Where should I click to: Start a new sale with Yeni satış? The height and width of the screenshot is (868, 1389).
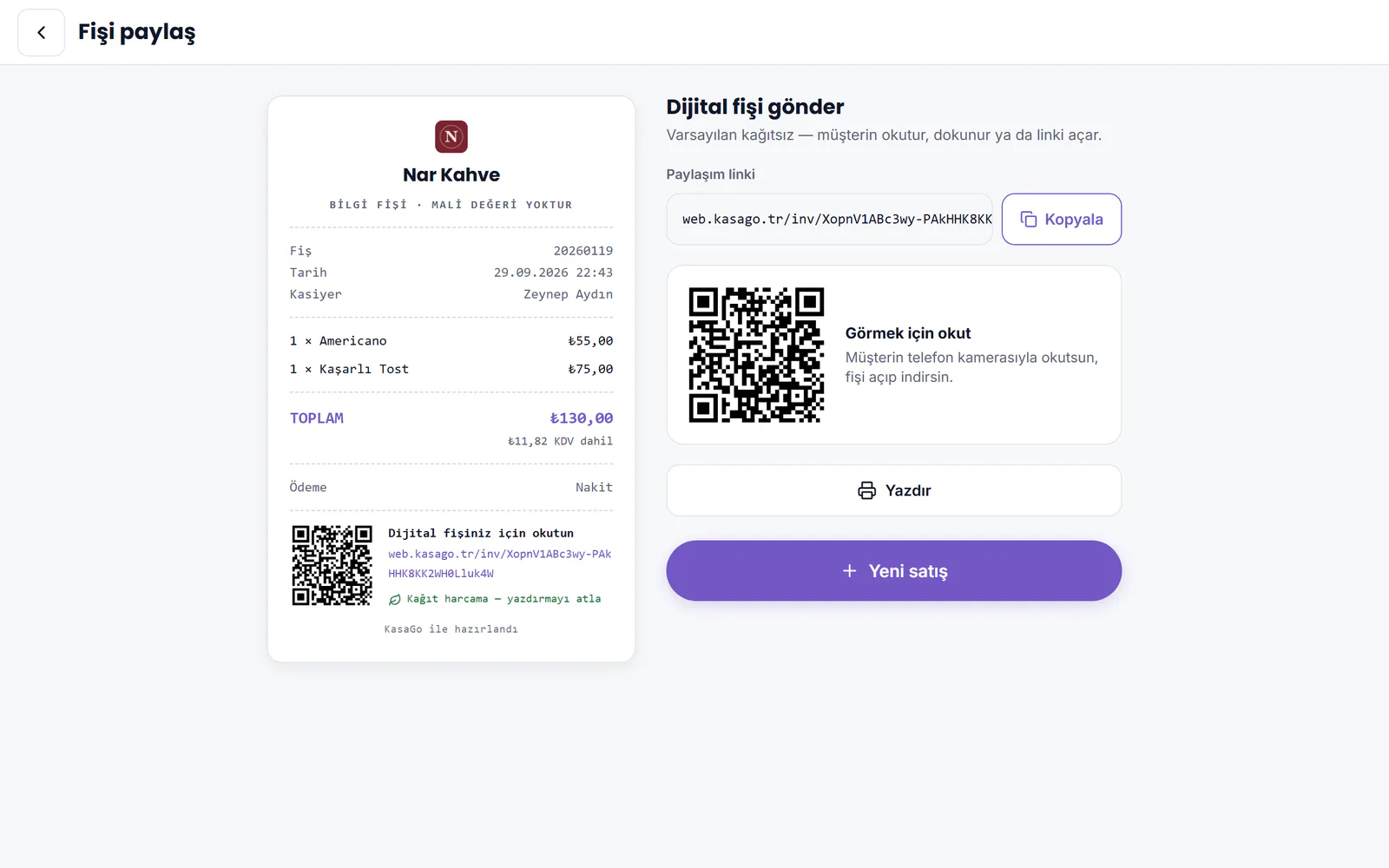894,571
